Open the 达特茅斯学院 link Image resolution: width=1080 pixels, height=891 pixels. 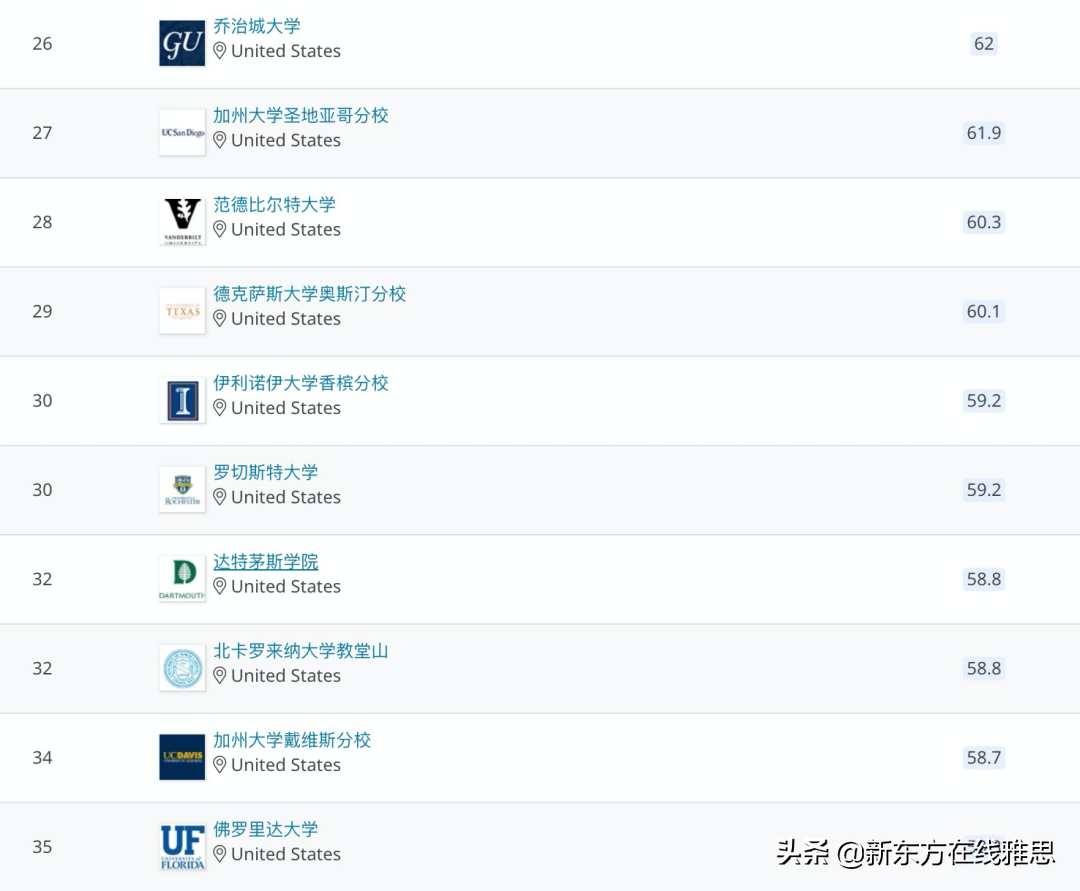pyautogui.click(x=264, y=561)
